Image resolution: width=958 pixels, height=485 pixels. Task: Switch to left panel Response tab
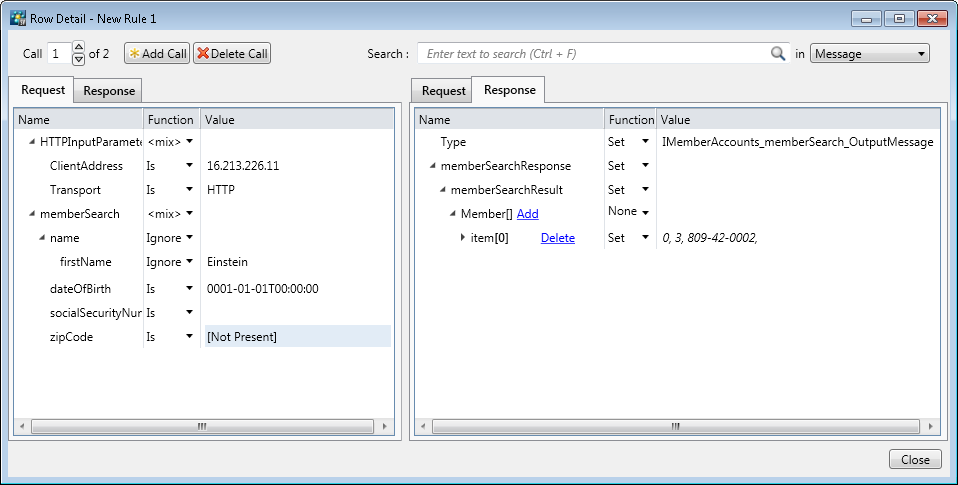click(109, 91)
